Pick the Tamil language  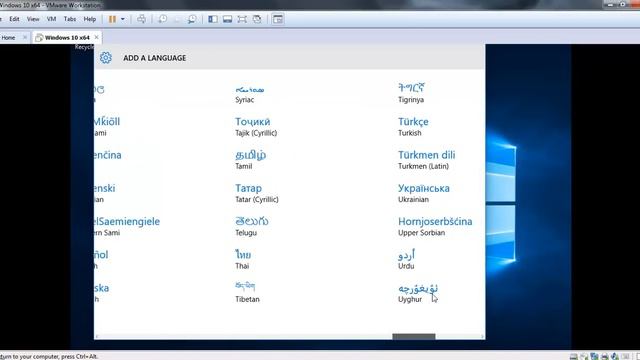pos(251,160)
